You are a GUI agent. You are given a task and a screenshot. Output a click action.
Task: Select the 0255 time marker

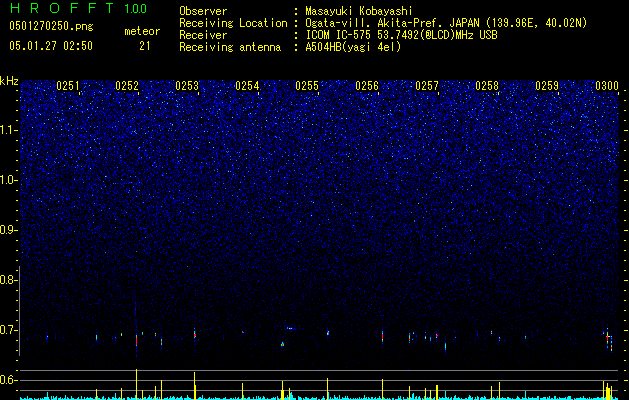point(307,86)
